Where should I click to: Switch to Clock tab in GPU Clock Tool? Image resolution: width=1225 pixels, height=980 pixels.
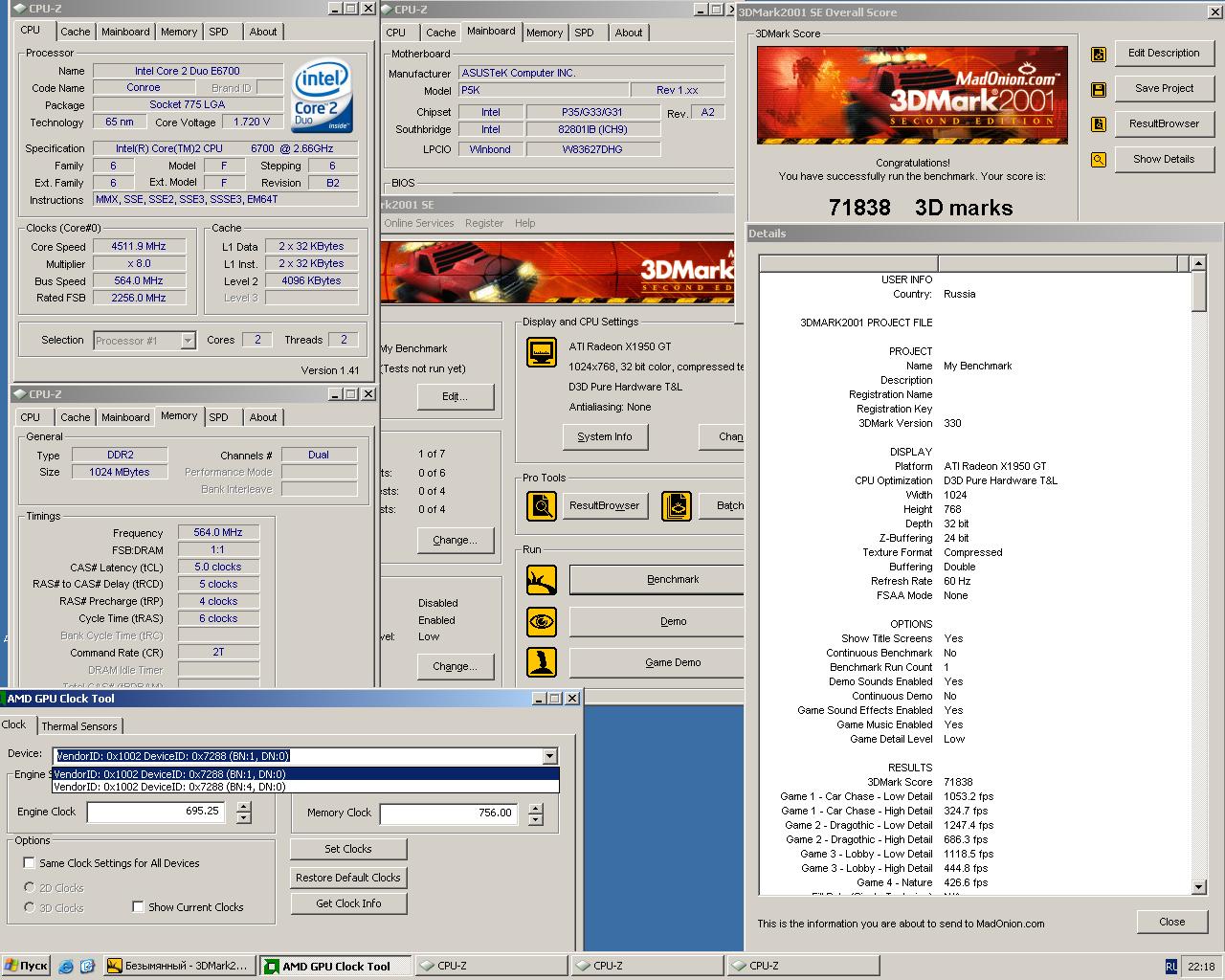click(x=14, y=724)
